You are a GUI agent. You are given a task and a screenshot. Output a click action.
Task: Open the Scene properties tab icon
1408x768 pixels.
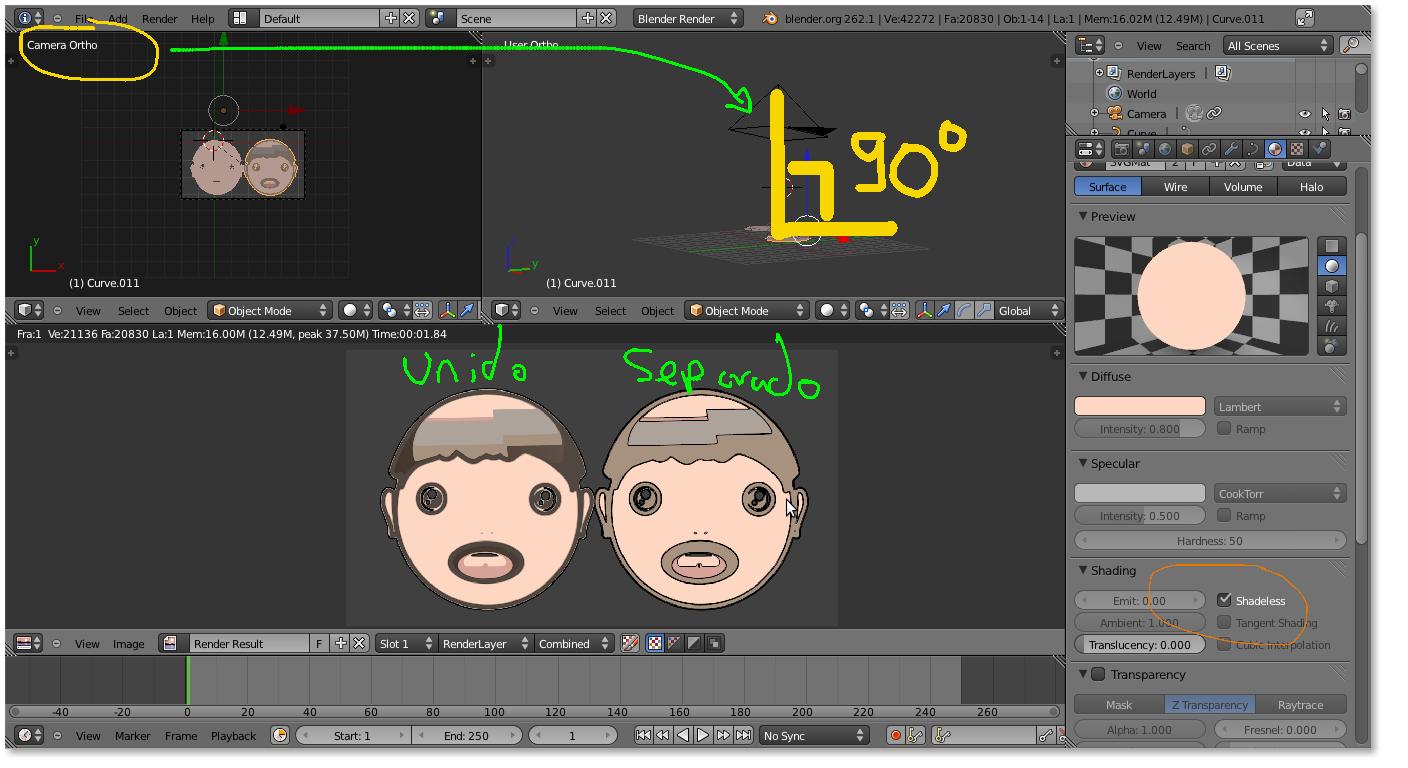click(1143, 148)
